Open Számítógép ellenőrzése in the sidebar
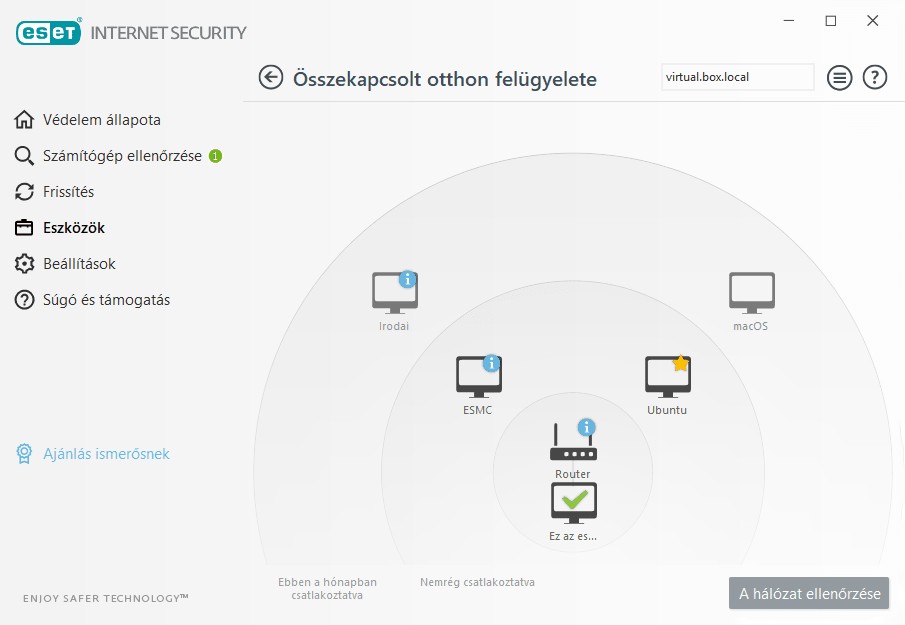This screenshot has height=625, width=905. [x=122, y=156]
